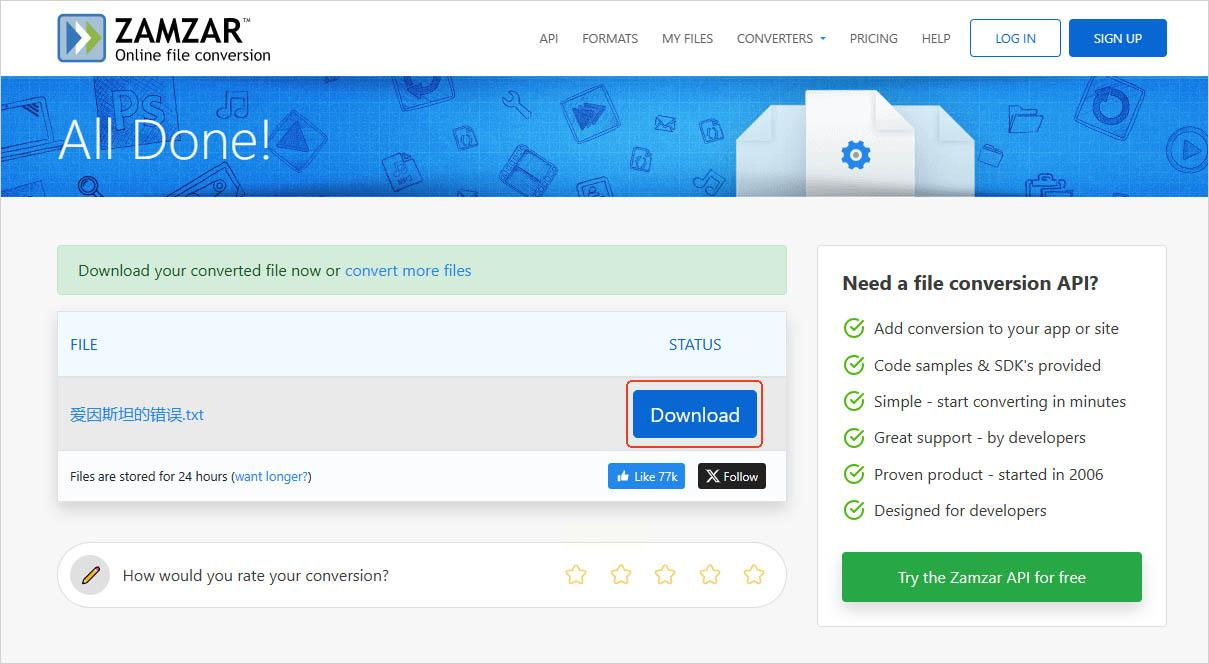Click 'Simple - start converting in minutes' text
Screen dimensions: 1209x664
tap(1000, 401)
